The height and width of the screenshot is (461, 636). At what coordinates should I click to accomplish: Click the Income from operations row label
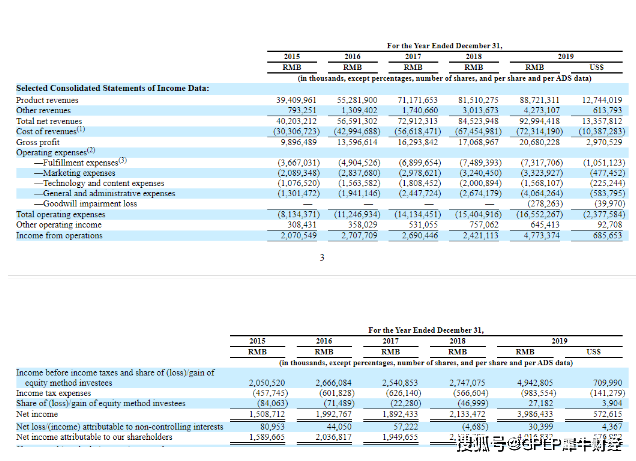(x=59, y=235)
